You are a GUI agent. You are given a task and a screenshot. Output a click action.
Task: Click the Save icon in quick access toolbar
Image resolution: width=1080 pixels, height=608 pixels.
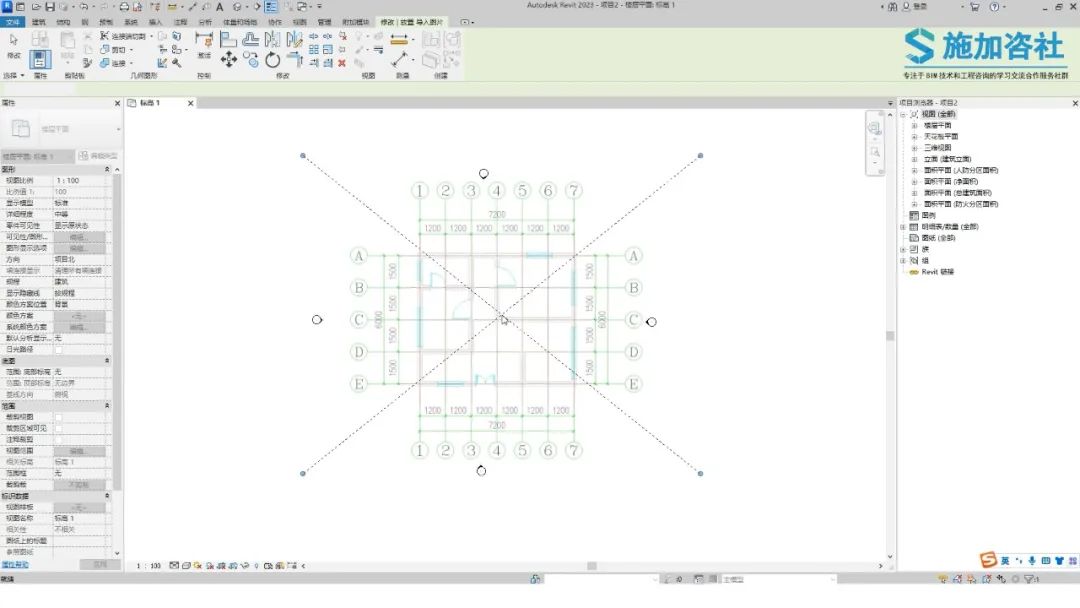pos(50,7)
